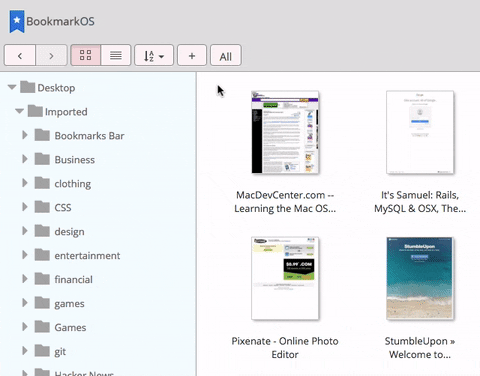Click the capitalized Games folder icon
The width and height of the screenshot is (480, 376).
pyautogui.click(x=42, y=327)
